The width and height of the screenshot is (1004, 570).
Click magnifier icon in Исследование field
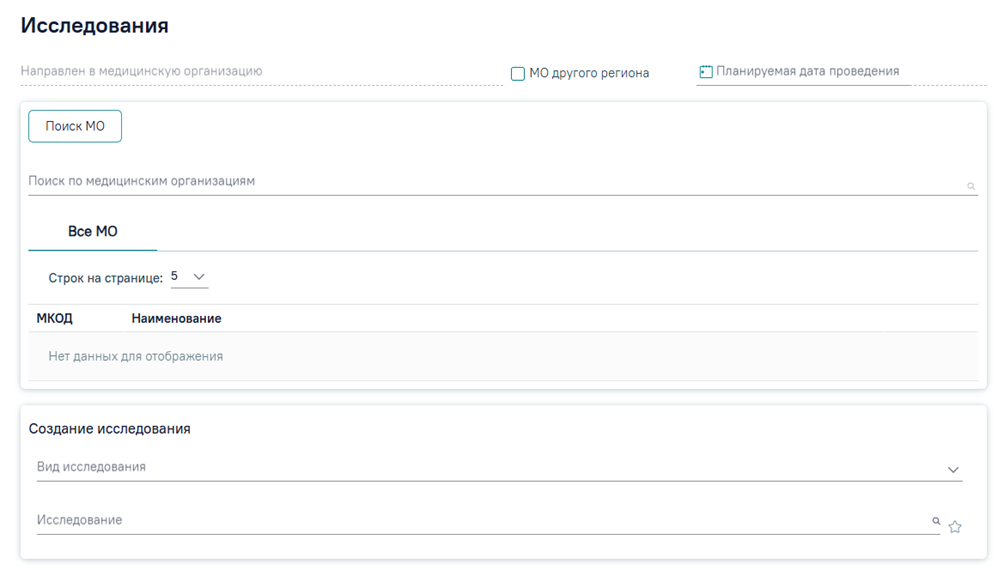[936, 521]
